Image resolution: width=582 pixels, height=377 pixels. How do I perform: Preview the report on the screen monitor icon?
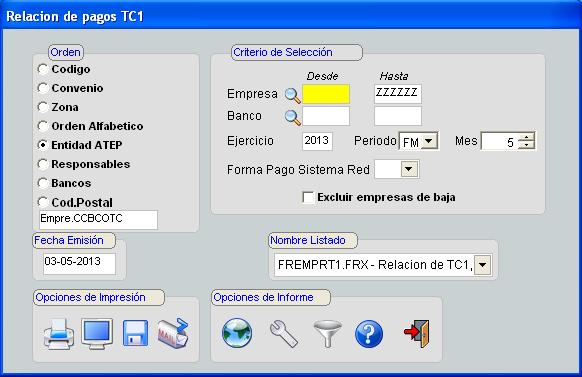(97, 333)
